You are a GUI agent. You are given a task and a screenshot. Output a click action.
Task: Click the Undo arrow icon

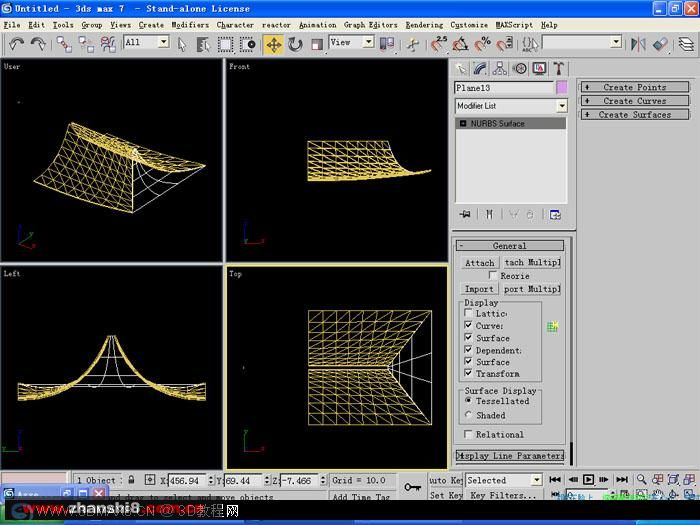pos(17,44)
